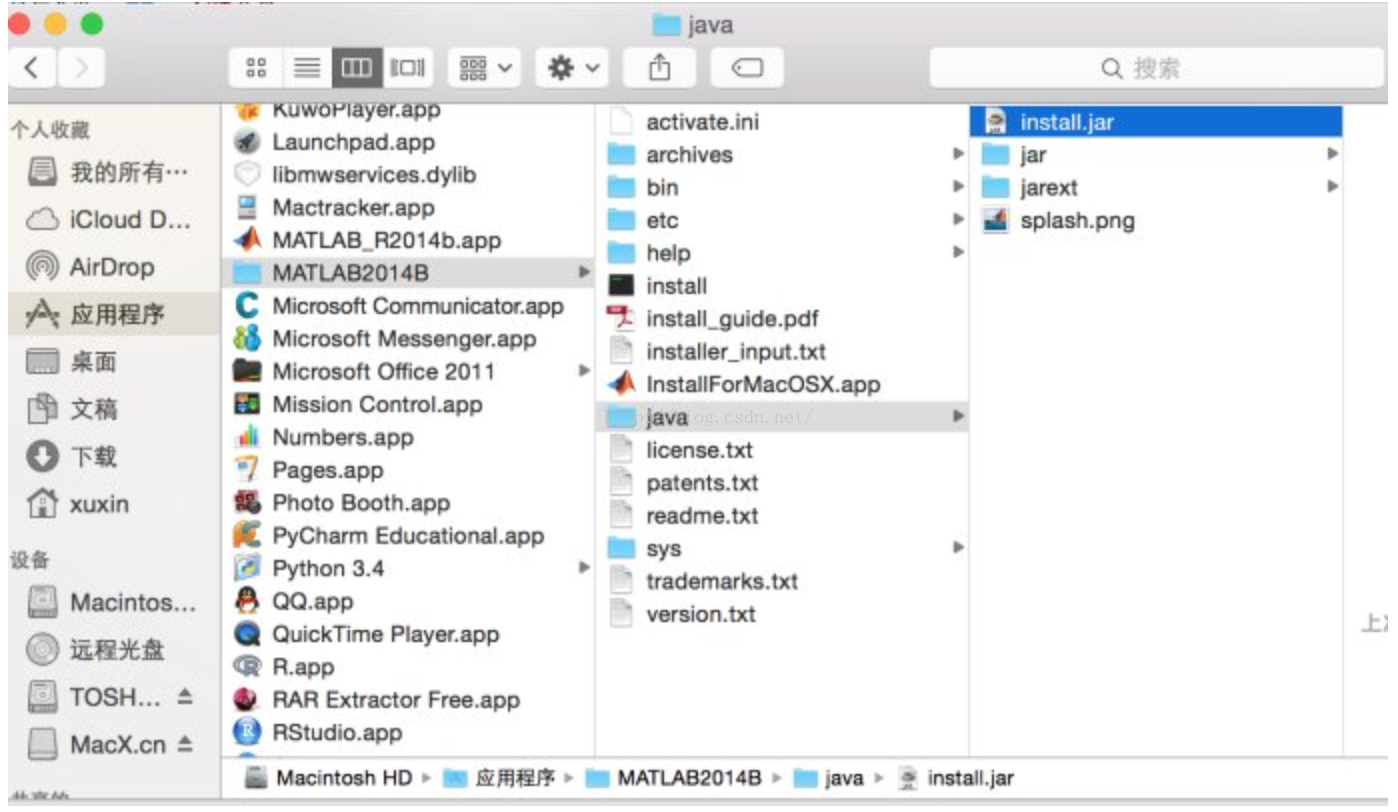The width and height of the screenshot is (1398, 812).
Task: Select QuickTime Player.app icon
Action: (246, 634)
